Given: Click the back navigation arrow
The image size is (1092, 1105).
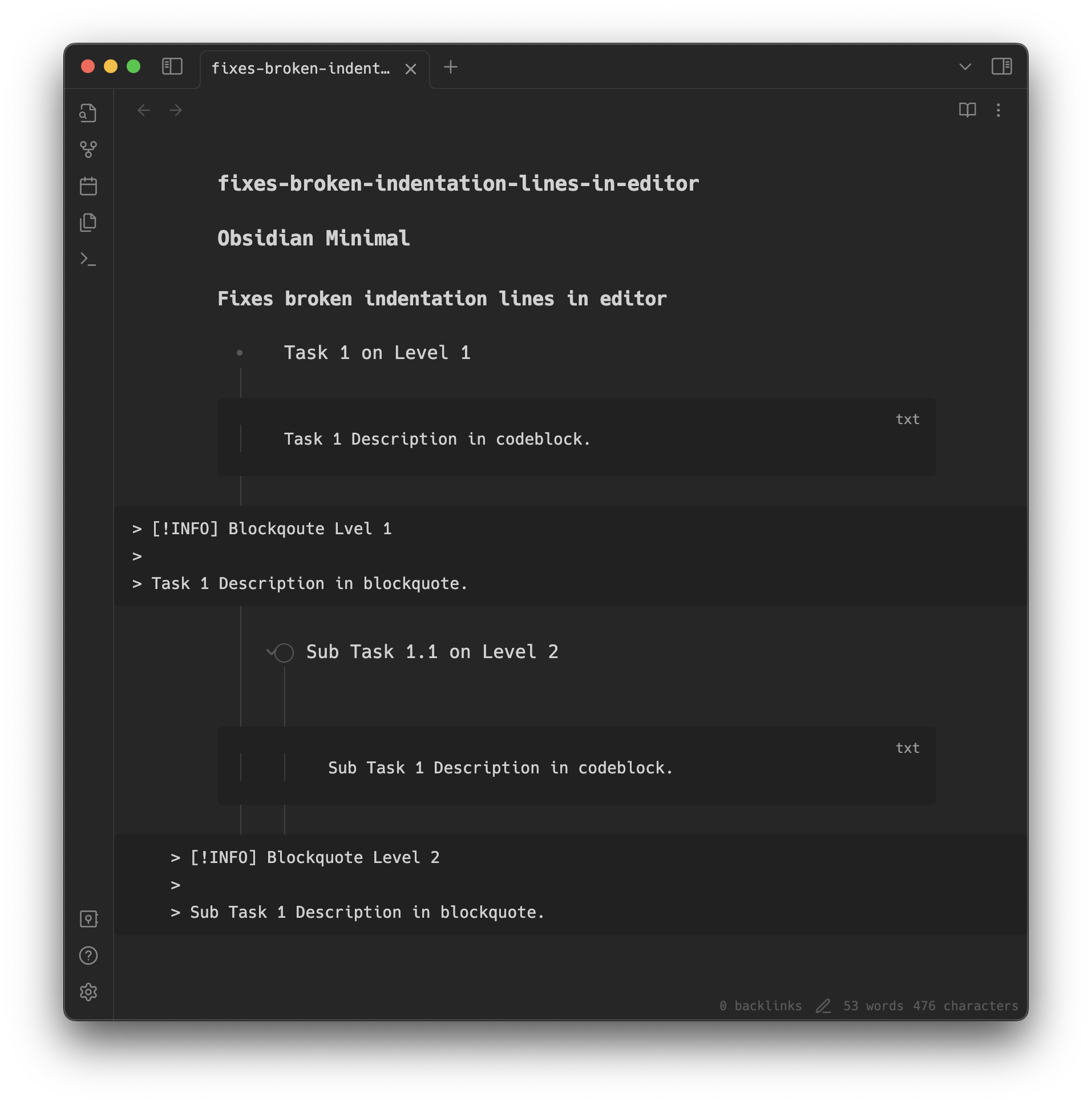Looking at the screenshot, I should tap(144, 110).
